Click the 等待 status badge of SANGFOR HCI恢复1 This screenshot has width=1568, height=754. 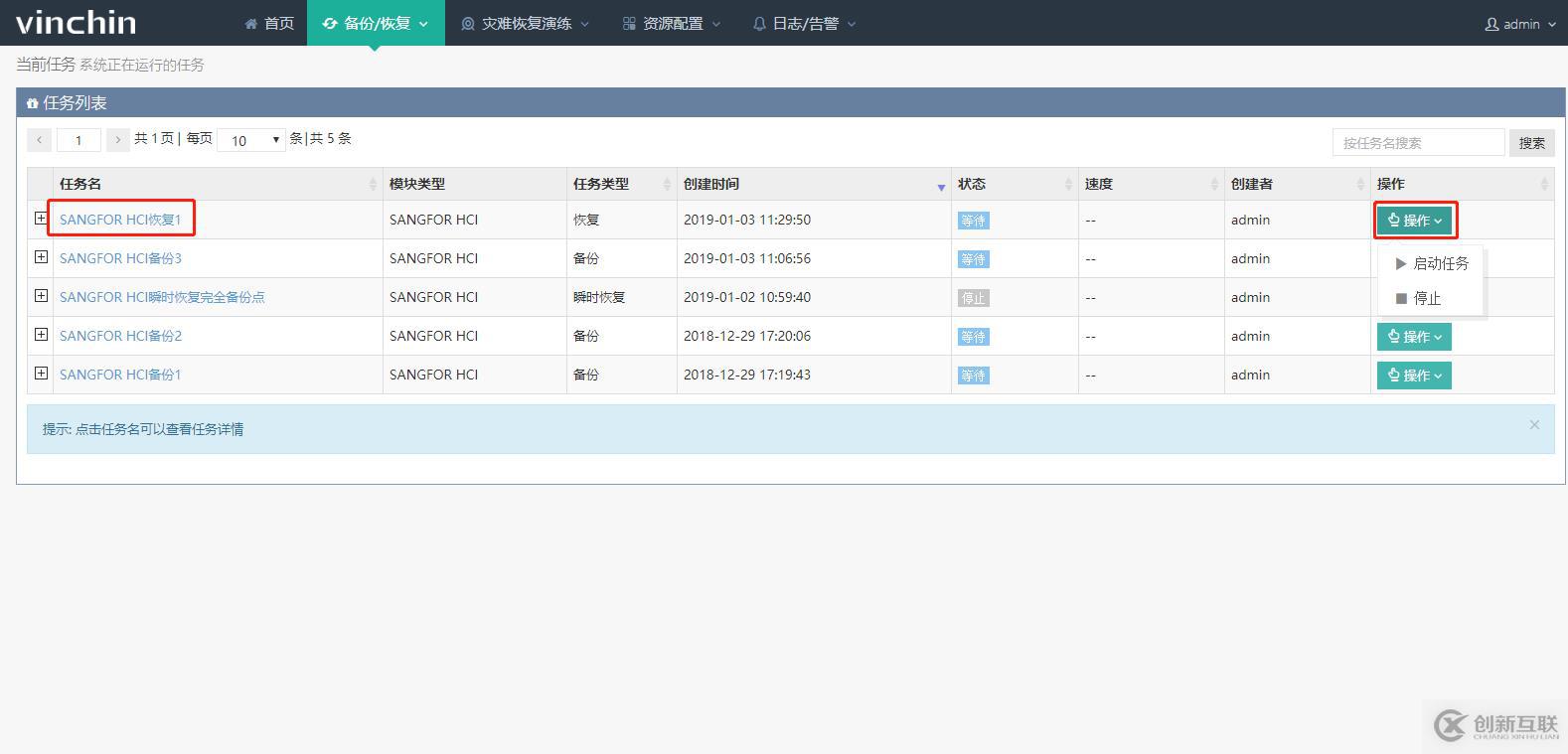pyautogui.click(x=973, y=221)
